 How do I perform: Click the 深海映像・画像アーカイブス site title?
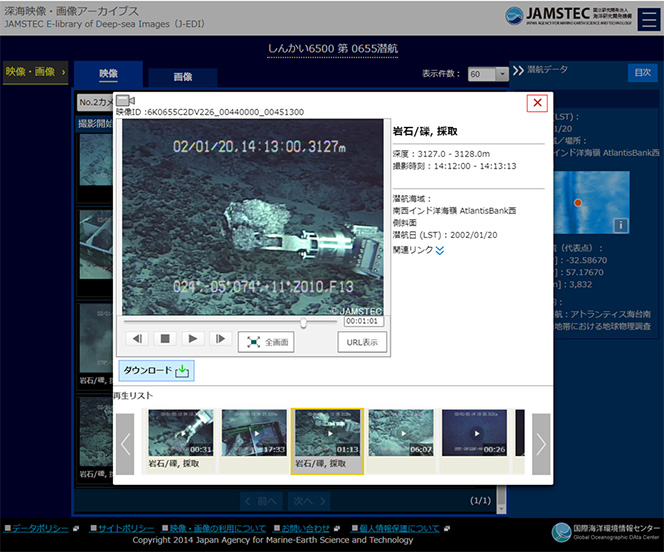[x=72, y=11]
